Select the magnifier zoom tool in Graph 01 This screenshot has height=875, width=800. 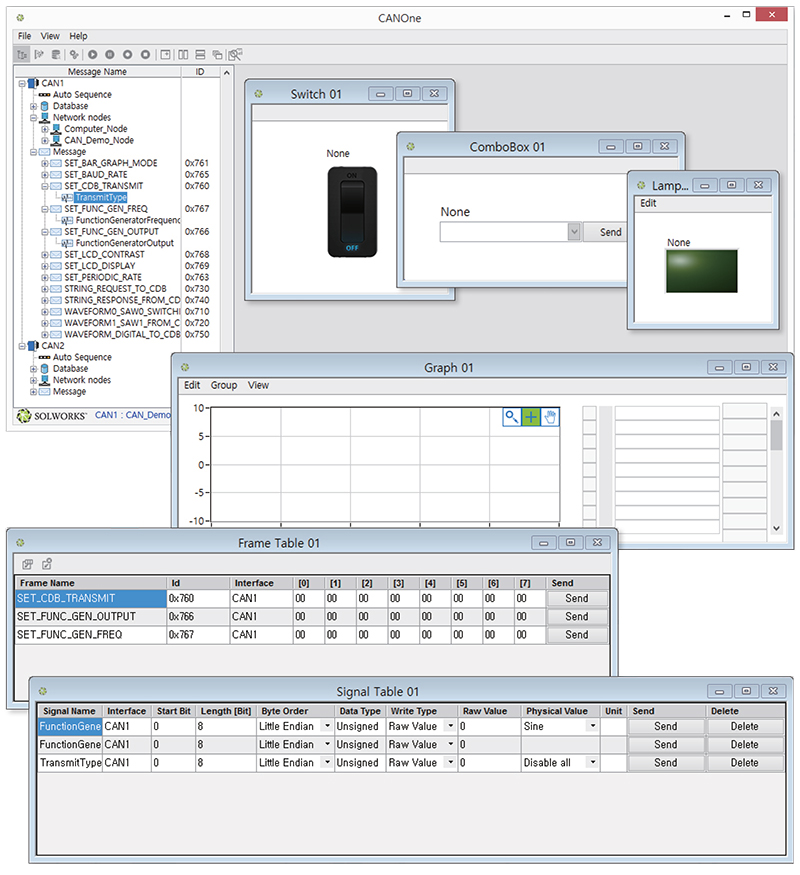coord(510,417)
